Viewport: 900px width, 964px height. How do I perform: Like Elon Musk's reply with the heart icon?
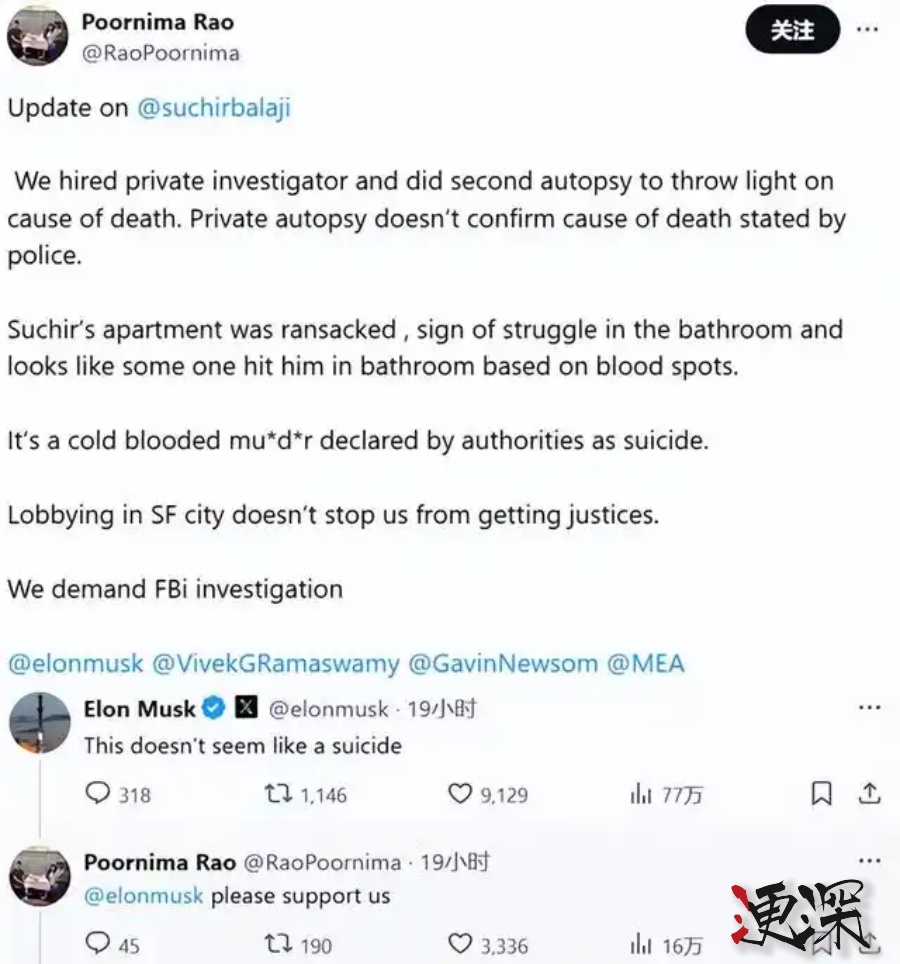point(459,795)
